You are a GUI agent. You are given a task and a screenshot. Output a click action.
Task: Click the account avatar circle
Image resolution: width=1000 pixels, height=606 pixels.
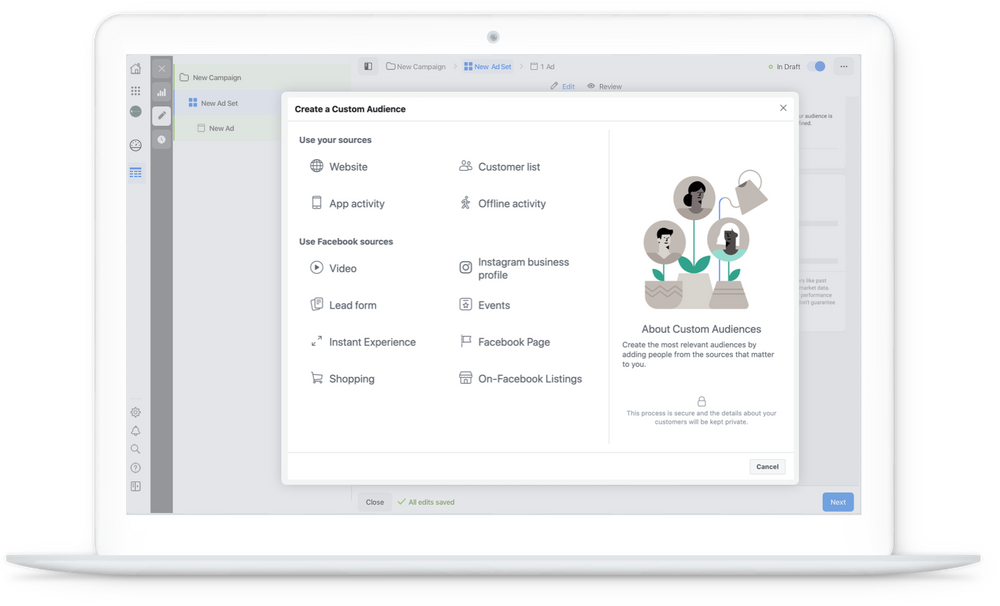[x=136, y=112]
